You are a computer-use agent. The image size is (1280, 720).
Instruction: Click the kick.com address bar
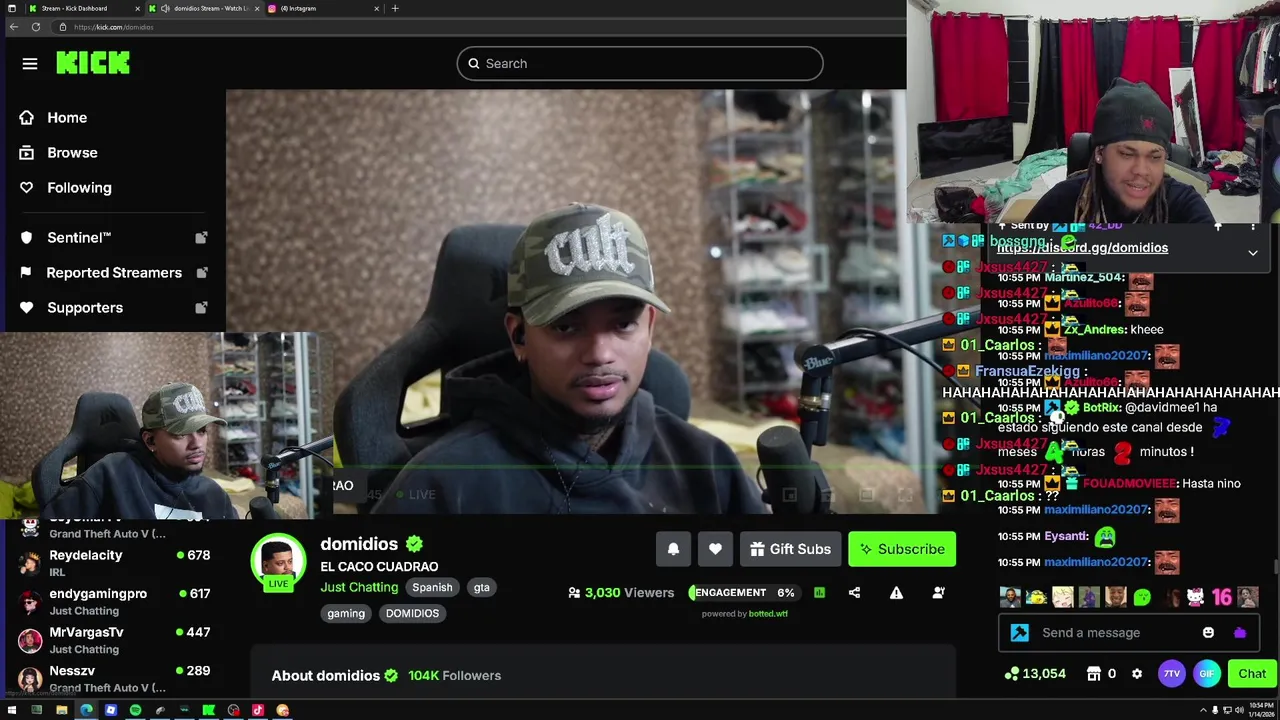(480, 27)
